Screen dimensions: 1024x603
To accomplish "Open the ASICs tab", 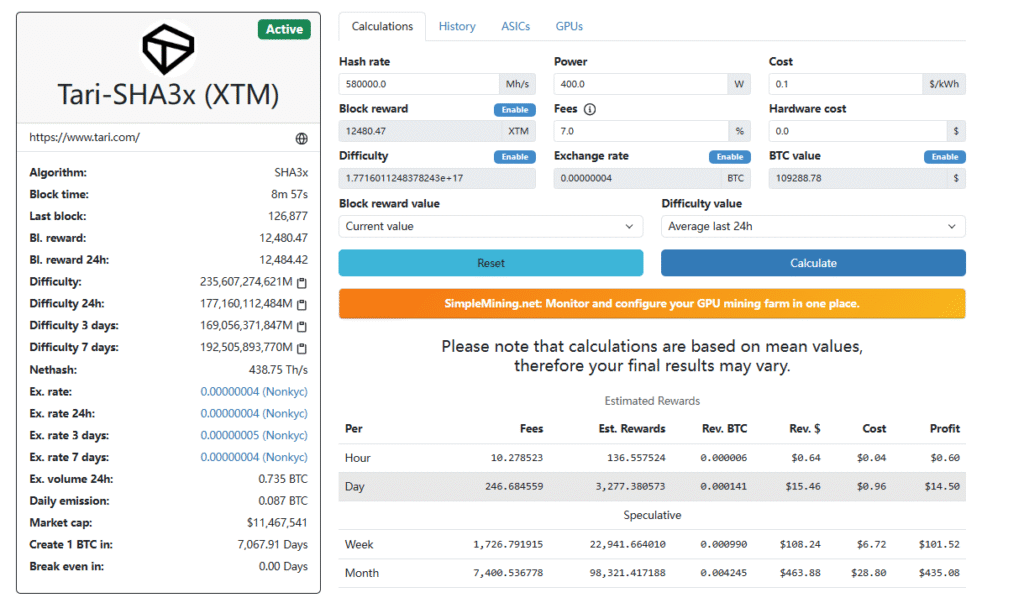I will pos(515,27).
